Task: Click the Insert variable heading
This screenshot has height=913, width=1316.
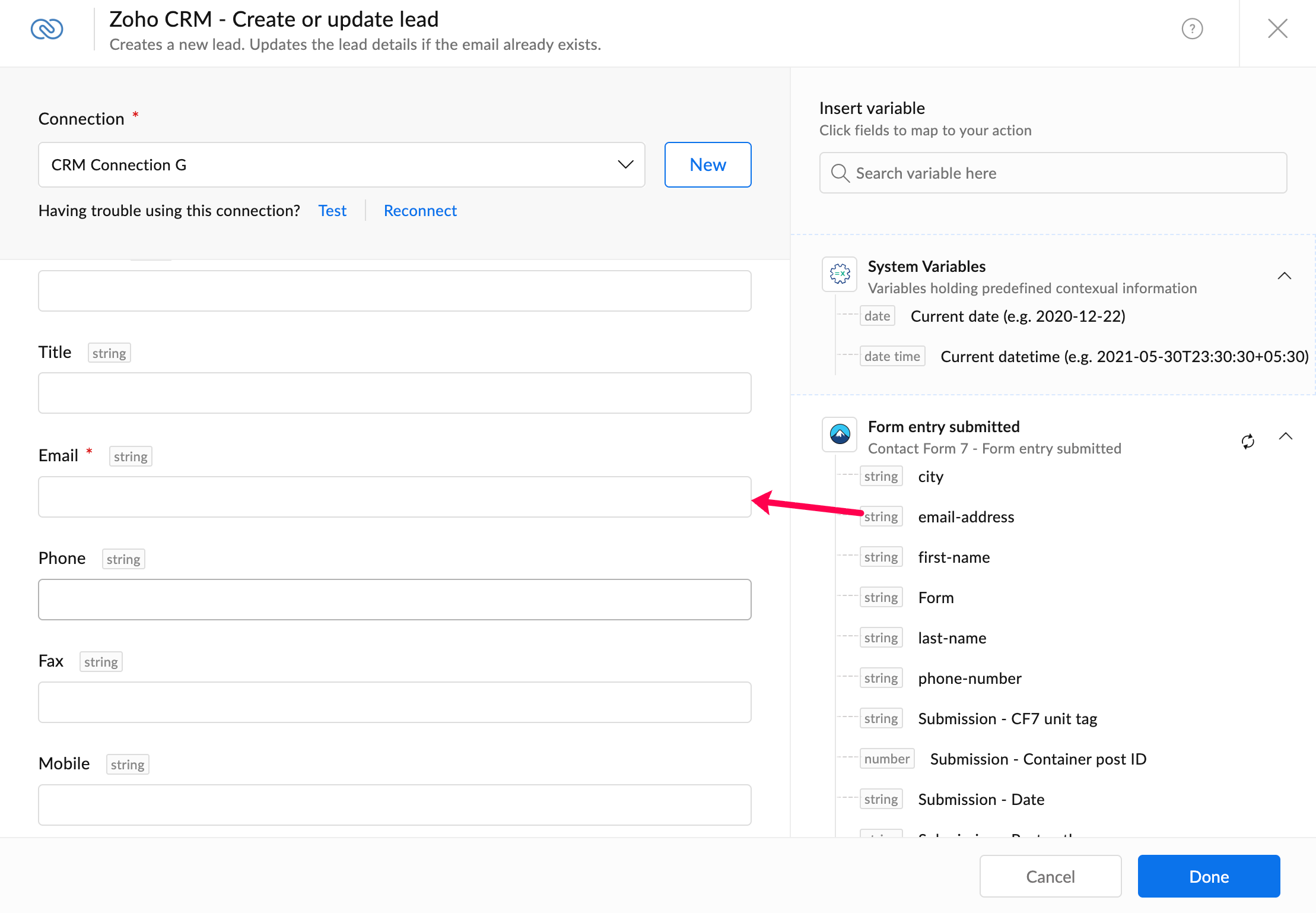Action: [872, 108]
